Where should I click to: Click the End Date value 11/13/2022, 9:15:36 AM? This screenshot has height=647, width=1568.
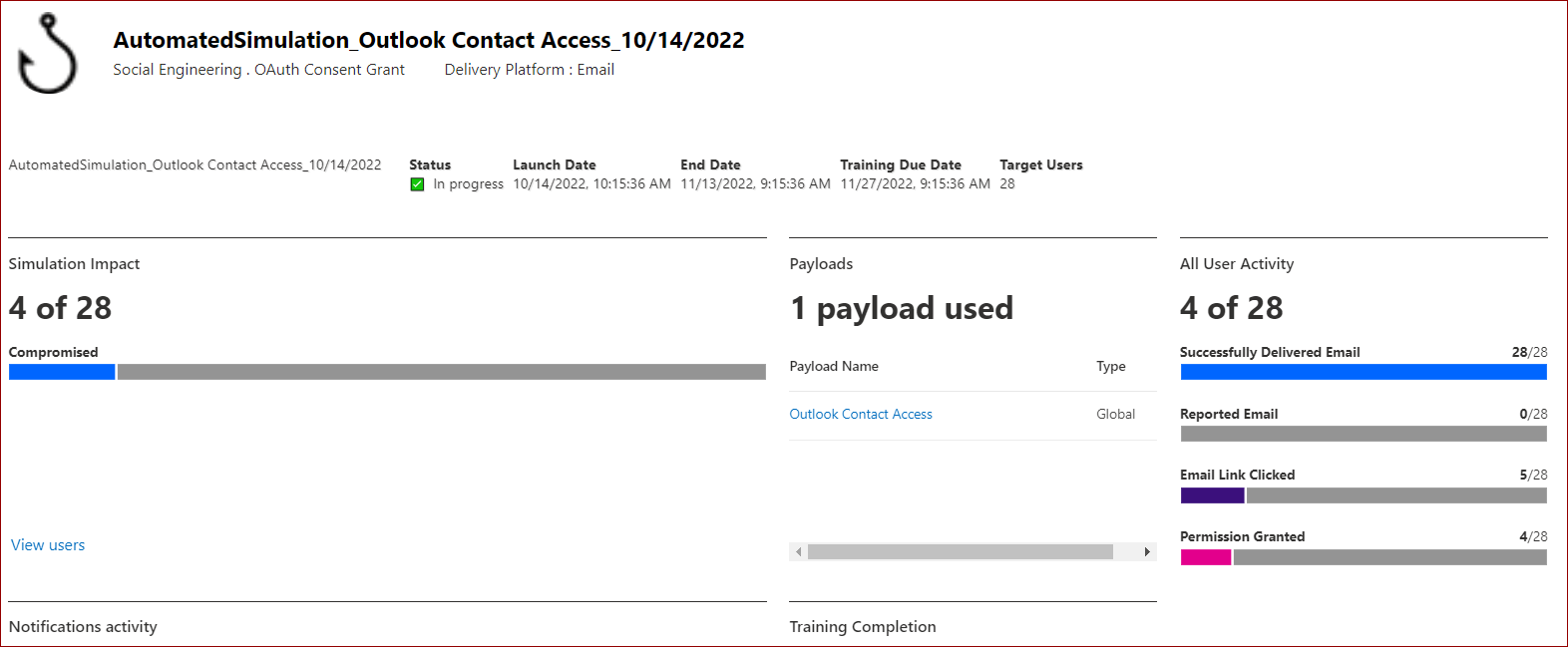755,184
